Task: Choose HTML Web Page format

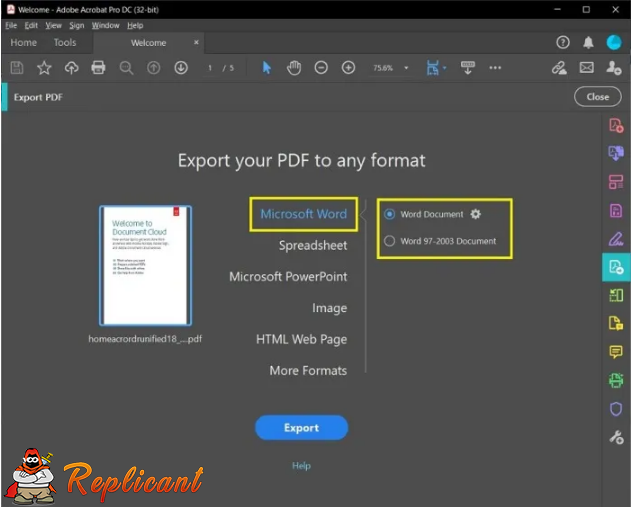Action: [301, 339]
